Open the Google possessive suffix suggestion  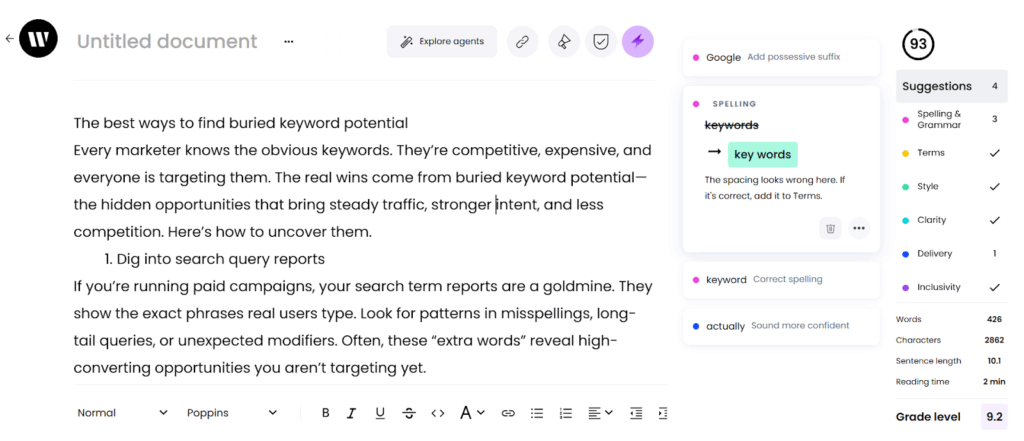click(x=781, y=57)
